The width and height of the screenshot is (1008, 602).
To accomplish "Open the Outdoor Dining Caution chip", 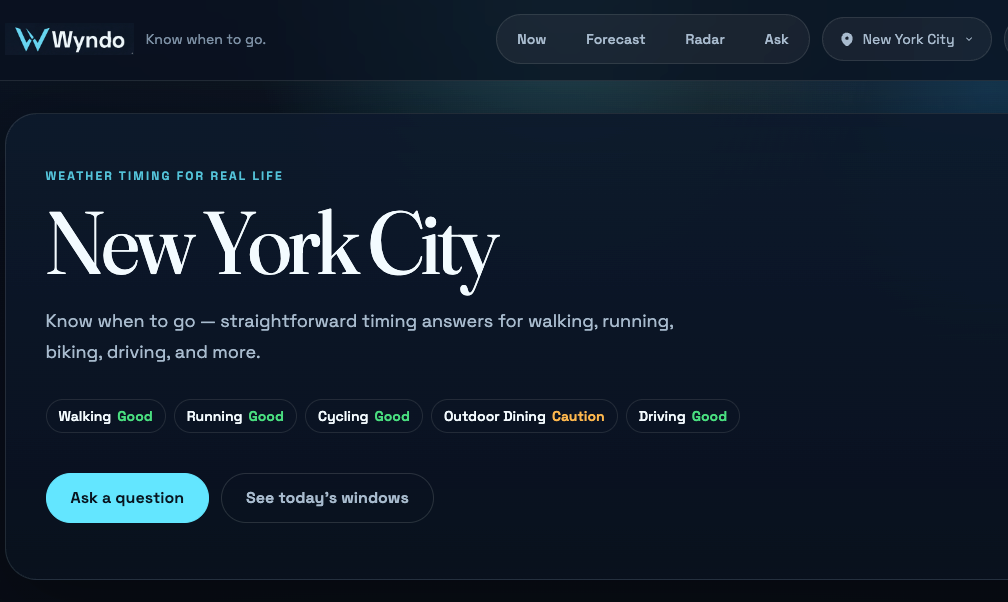I will tap(524, 416).
